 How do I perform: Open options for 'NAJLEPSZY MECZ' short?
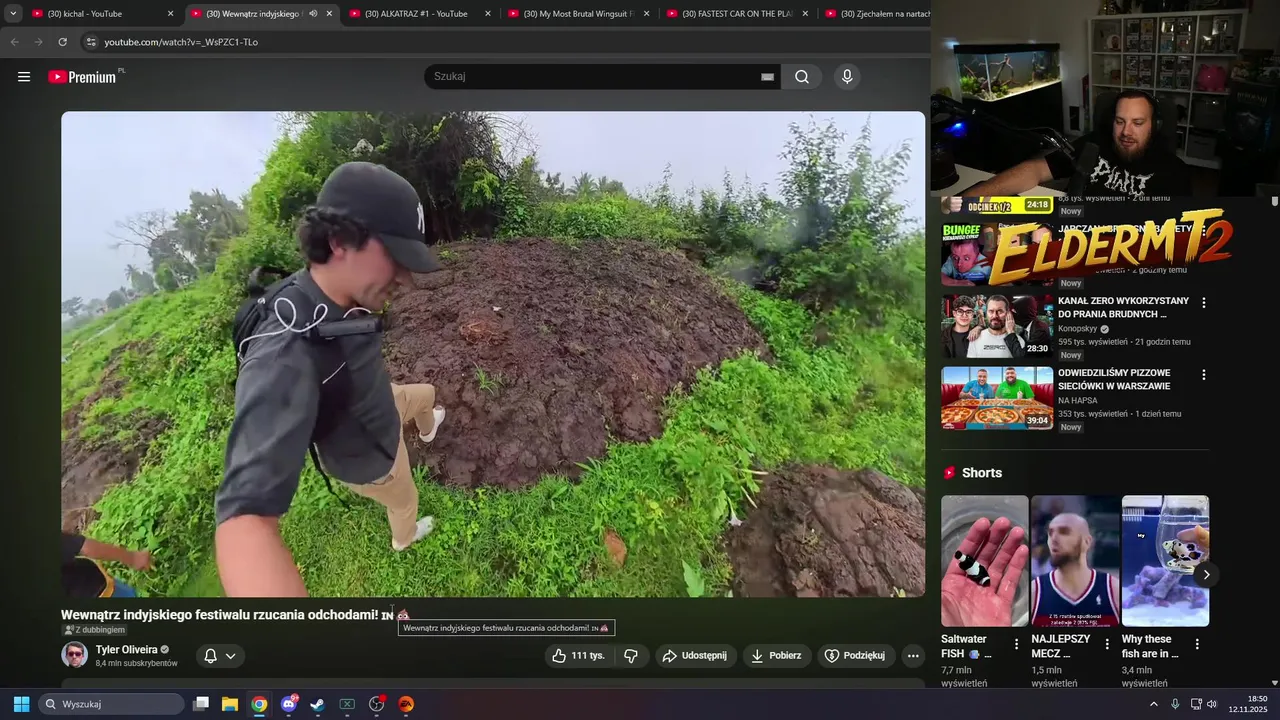tap(1106, 644)
